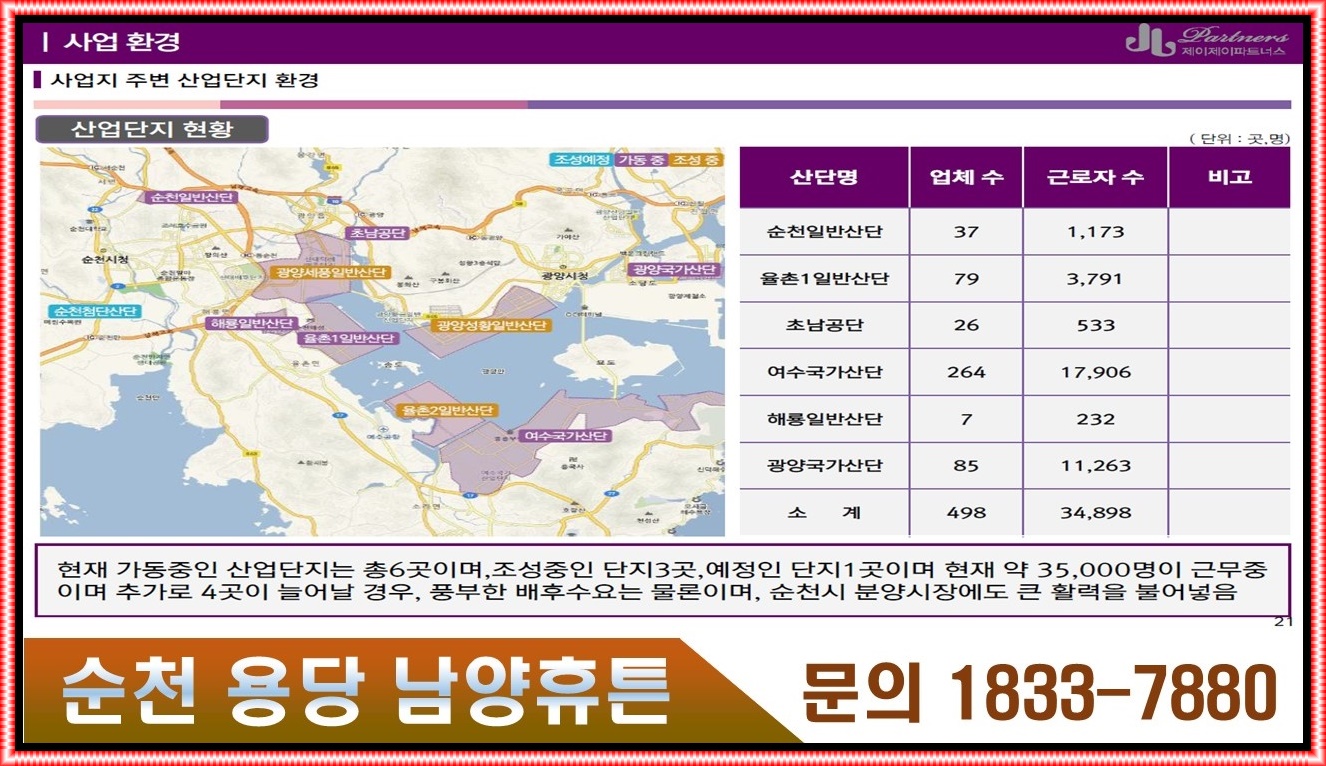Viewport: 1326px width, 766px height.
Task: Click the 해룡일반산단 label on the map
Action: [250, 324]
